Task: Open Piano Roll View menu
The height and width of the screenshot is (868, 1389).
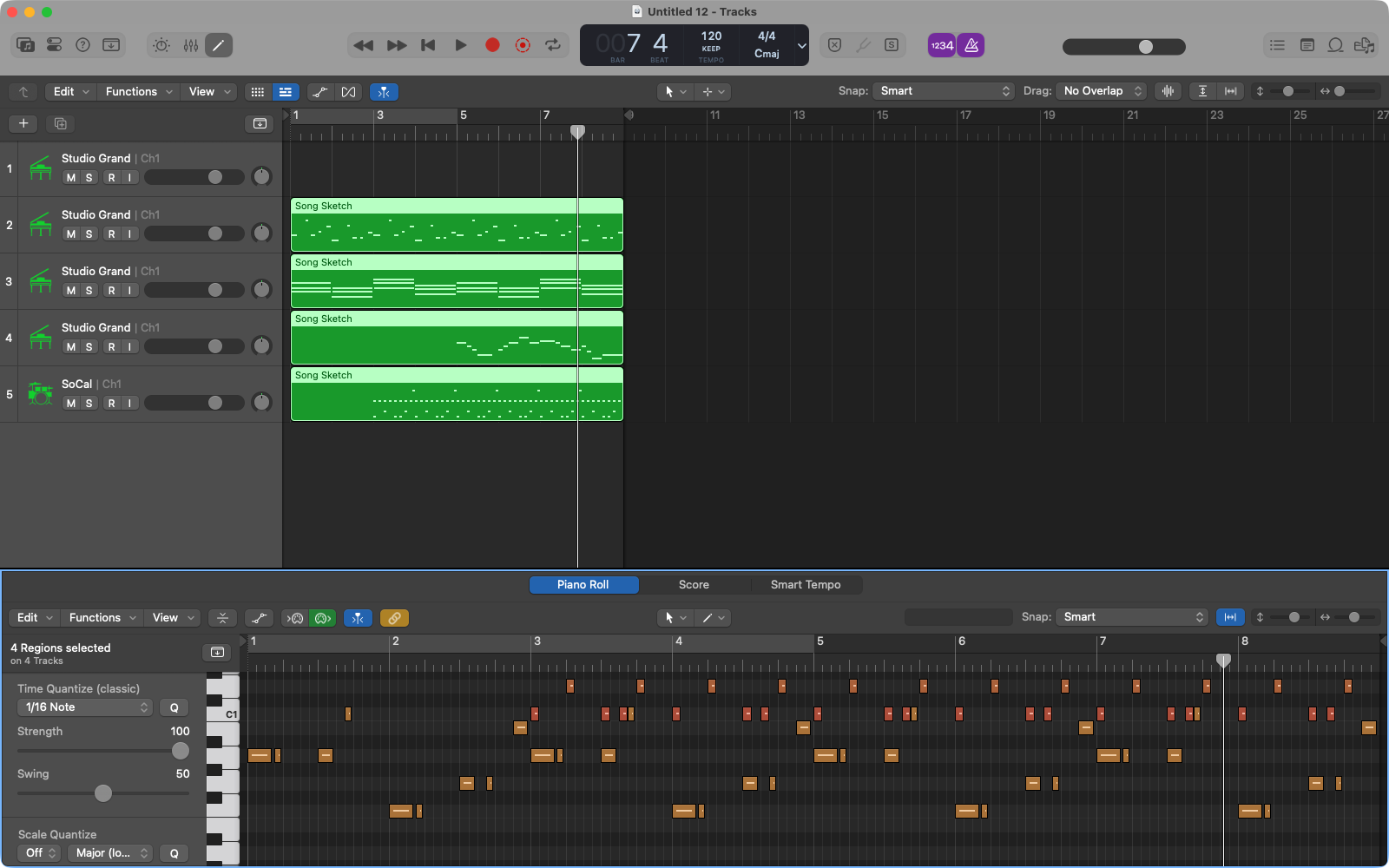Action: (x=174, y=617)
